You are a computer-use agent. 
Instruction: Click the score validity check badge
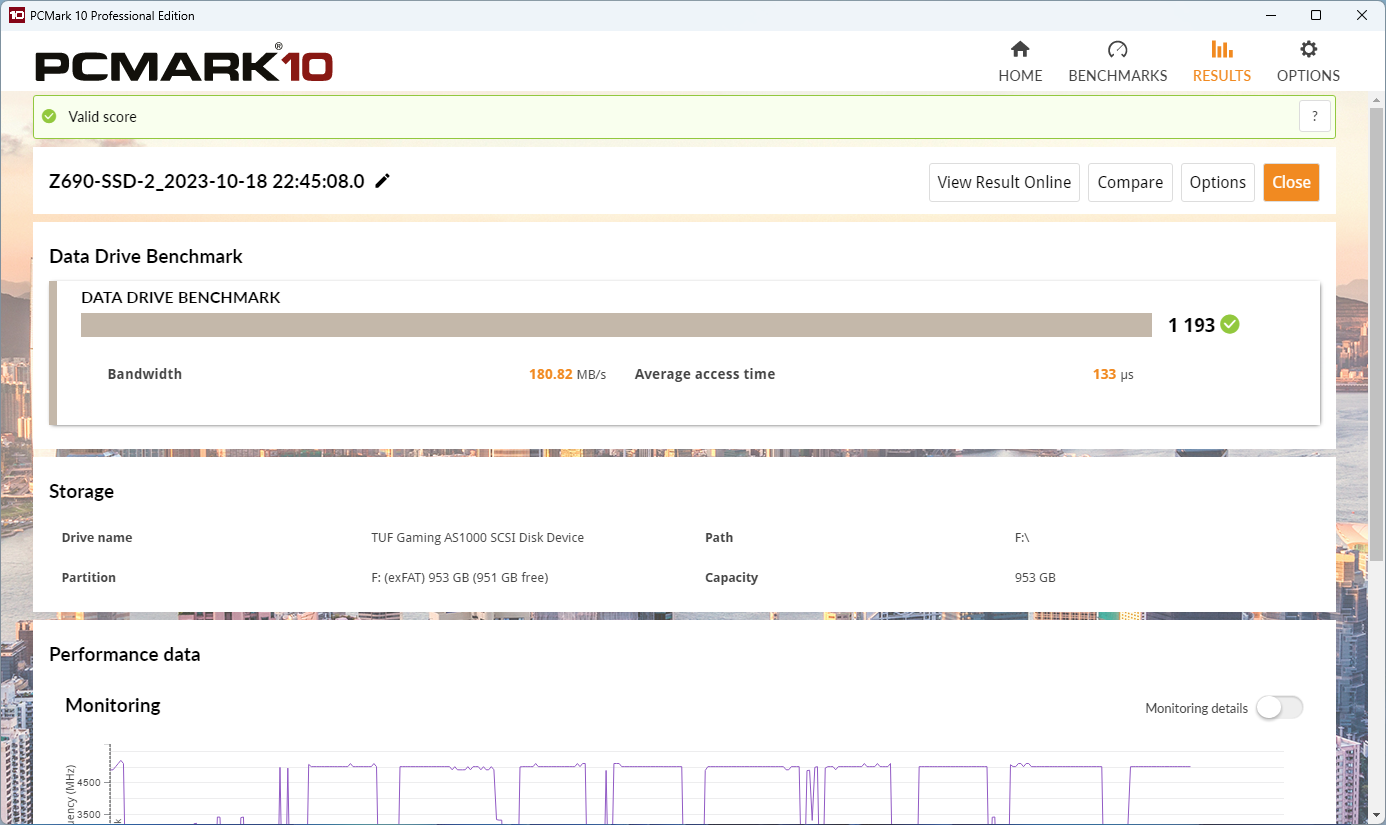click(1230, 324)
